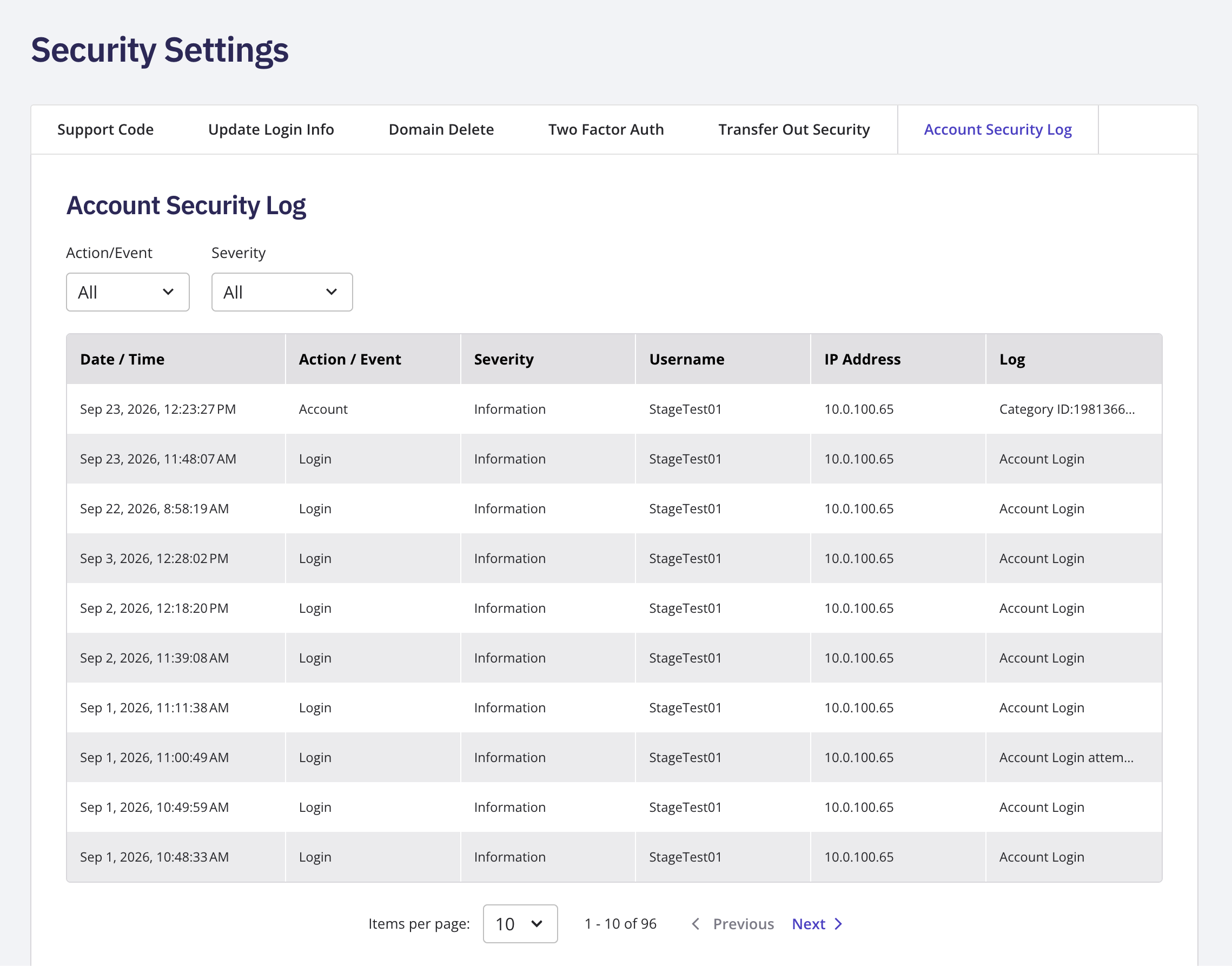
Task: Go to the Next page of logs
Action: pyautogui.click(x=817, y=924)
